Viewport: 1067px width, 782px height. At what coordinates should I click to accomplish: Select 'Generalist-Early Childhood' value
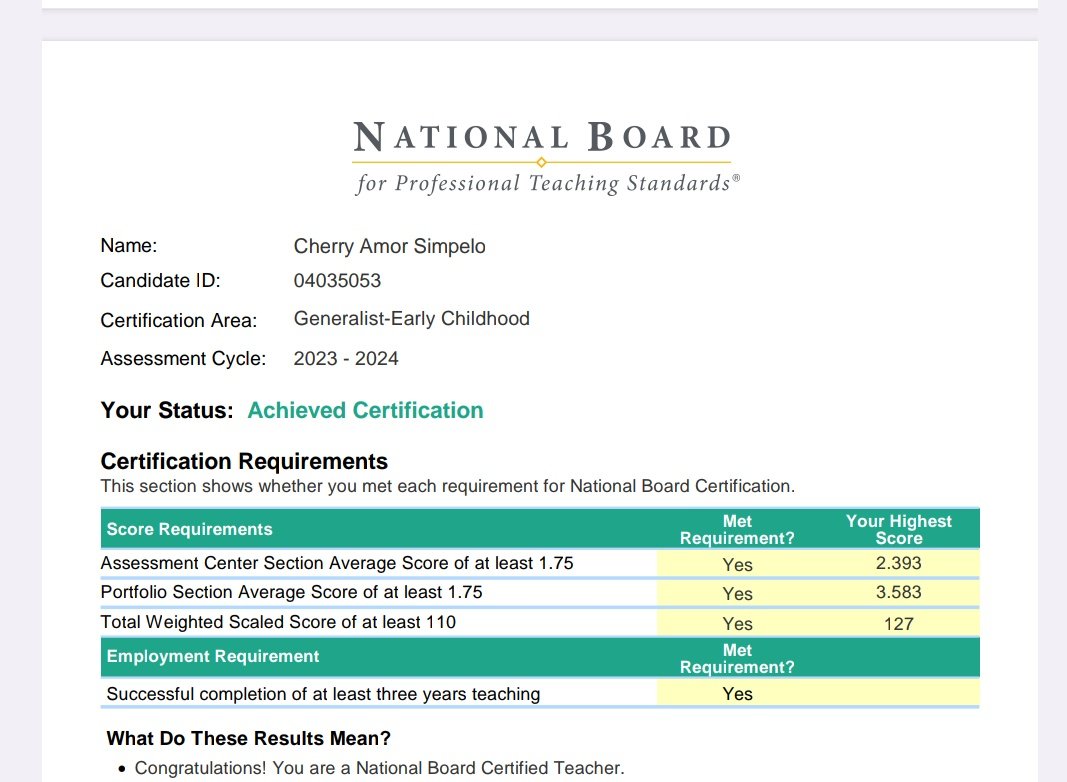click(412, 319)
